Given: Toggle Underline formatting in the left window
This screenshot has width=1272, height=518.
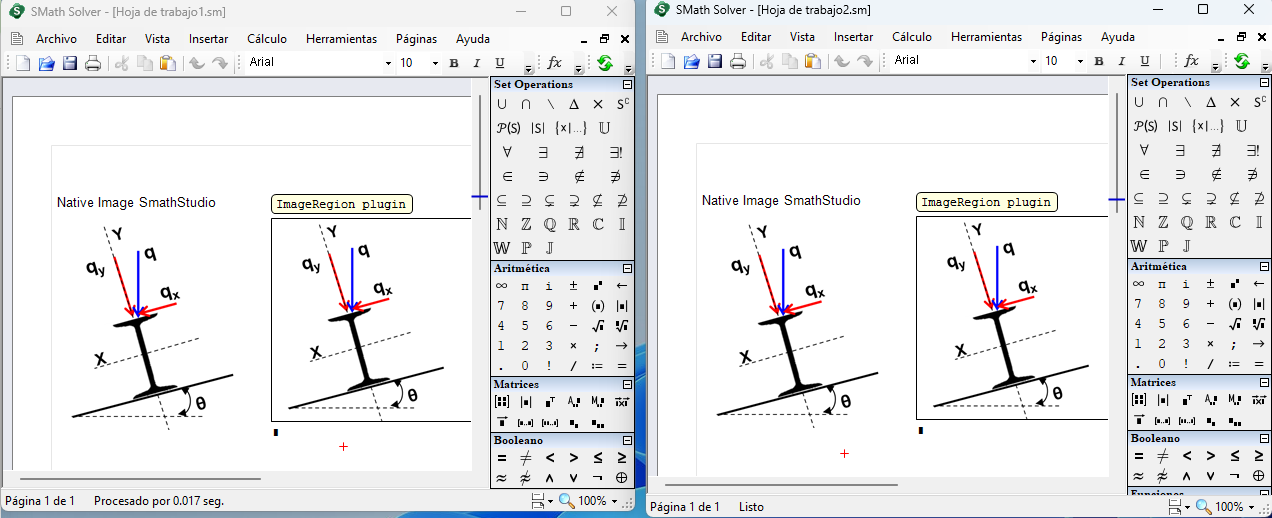Looking at the screenshot, I should click(x=500, y=63).
